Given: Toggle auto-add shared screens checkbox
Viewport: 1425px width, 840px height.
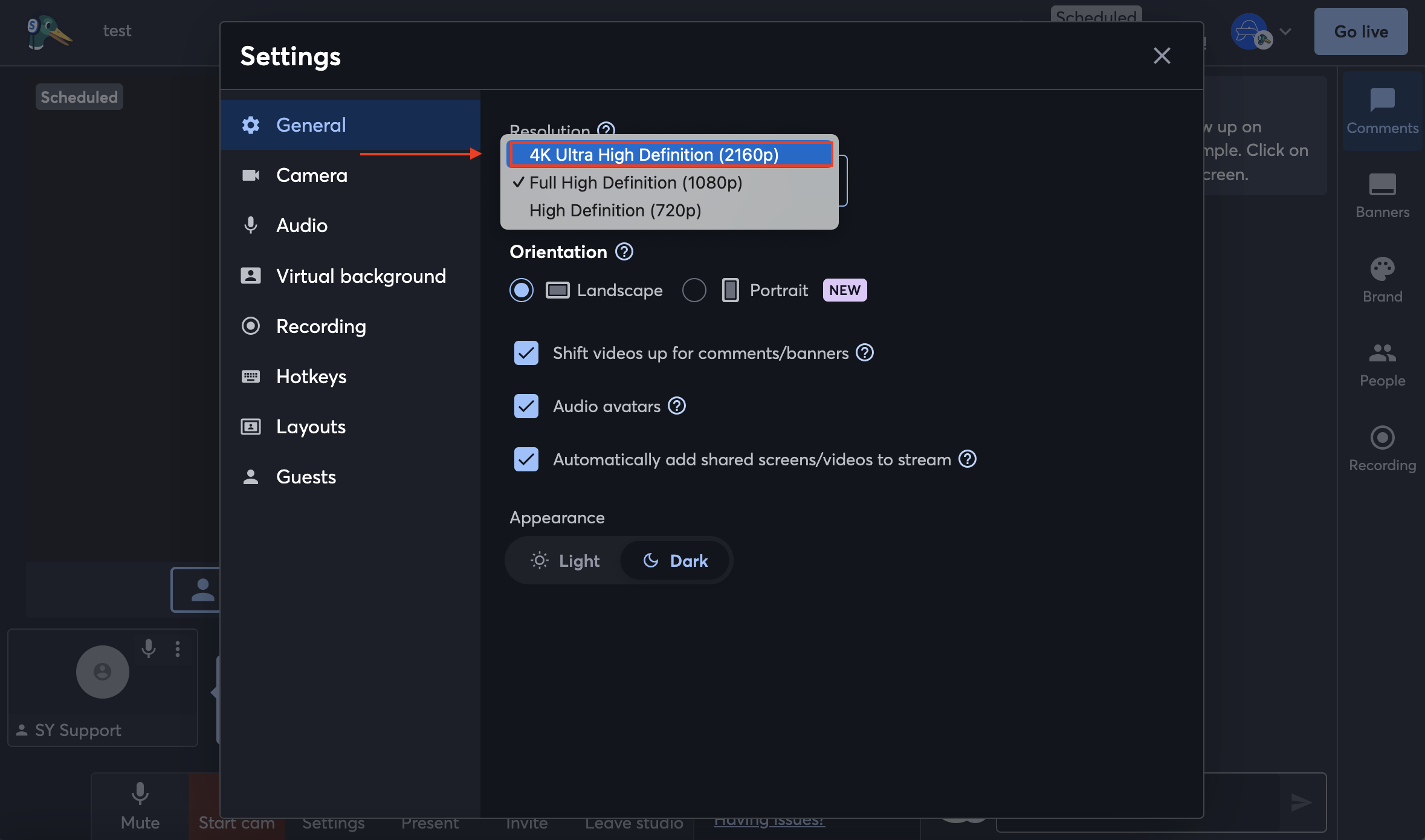Looking at the screenshot, I should coord(526,459).
